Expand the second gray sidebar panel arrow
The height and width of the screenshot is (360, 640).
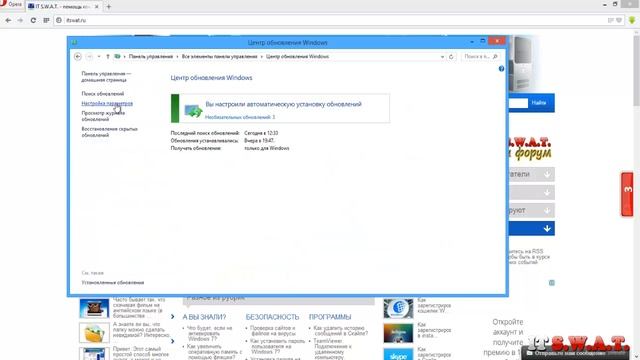click(547, 192)
